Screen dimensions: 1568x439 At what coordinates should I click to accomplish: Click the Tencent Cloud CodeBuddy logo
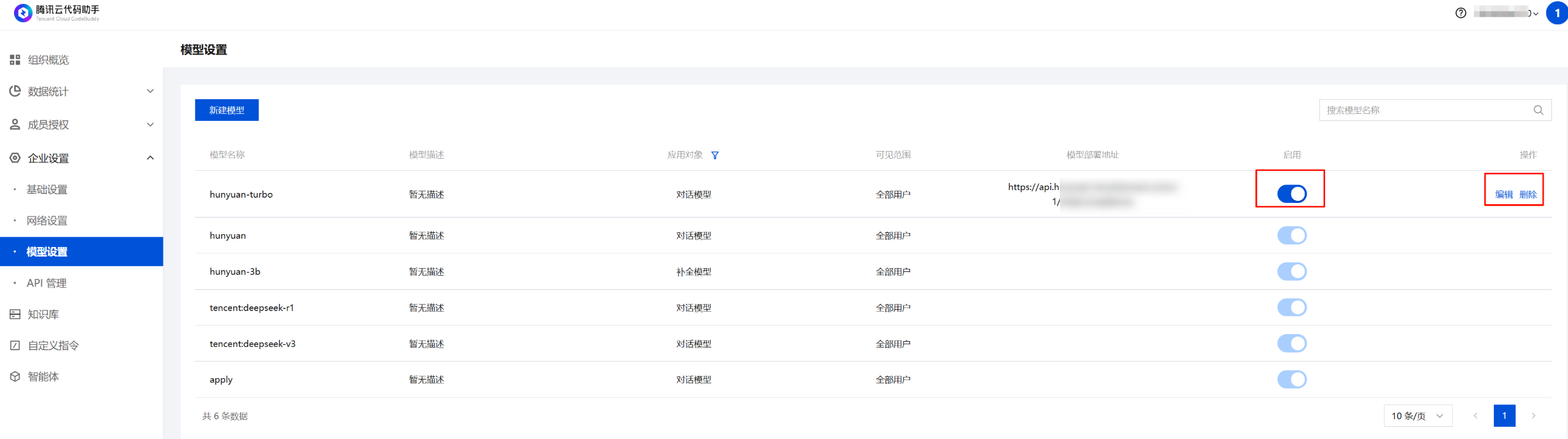coord(56,13)
